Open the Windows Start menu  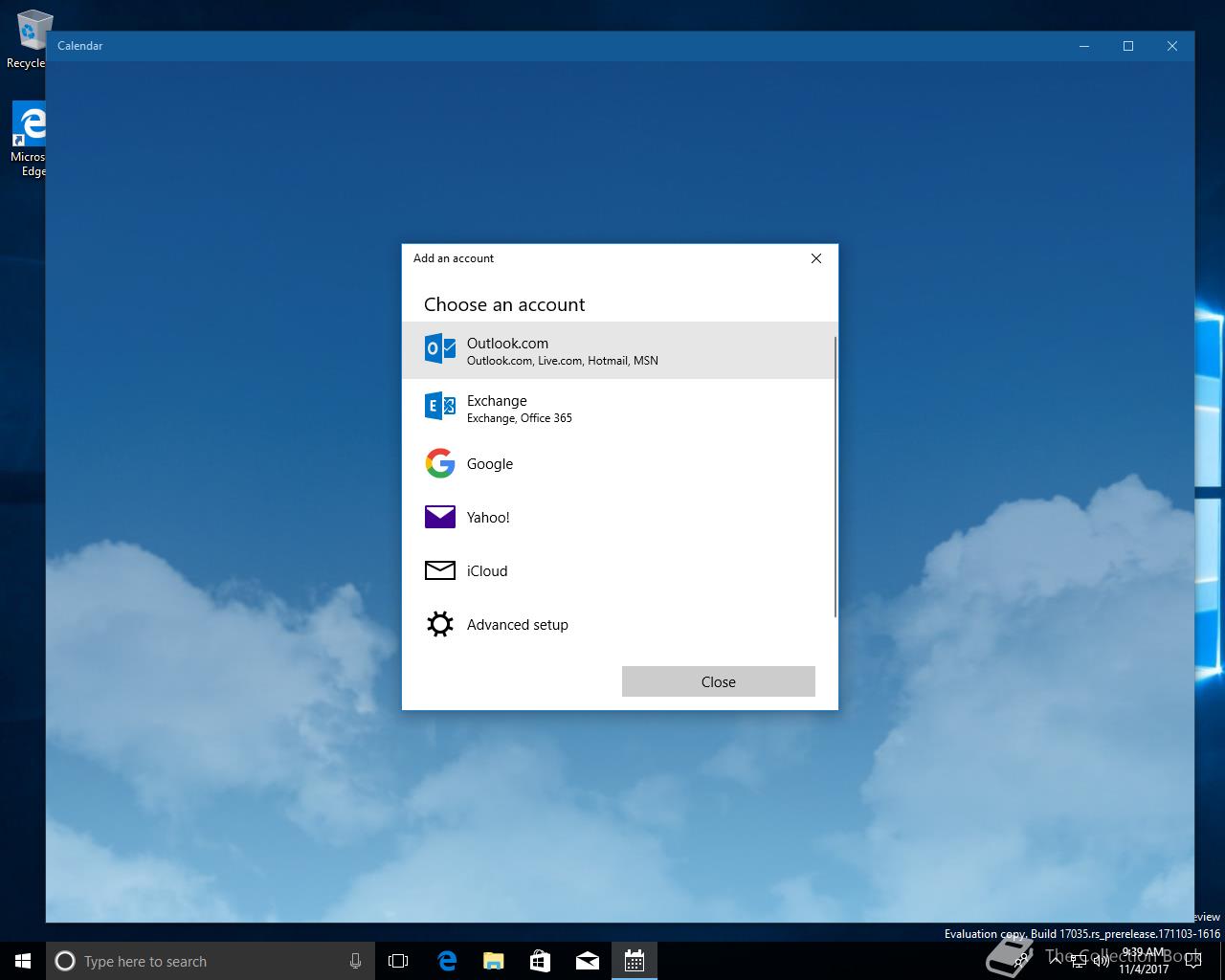23,961
